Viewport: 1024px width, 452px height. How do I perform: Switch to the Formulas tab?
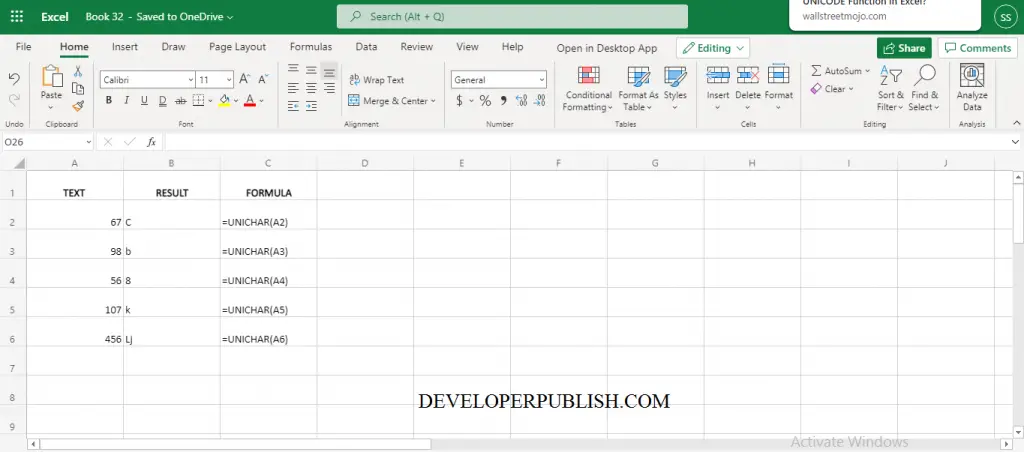(x=311, y=47)
